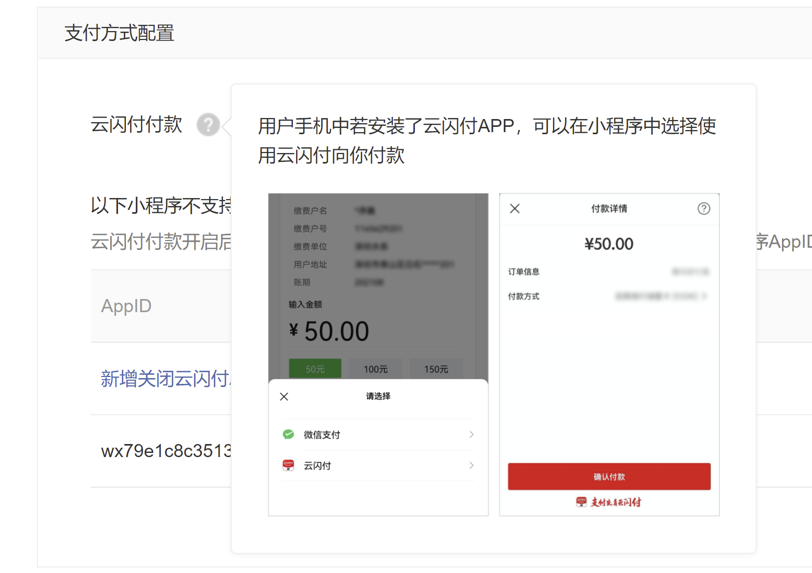
Task: Click the ¥ 50.00 entered amount field
Action: point(329,331)
